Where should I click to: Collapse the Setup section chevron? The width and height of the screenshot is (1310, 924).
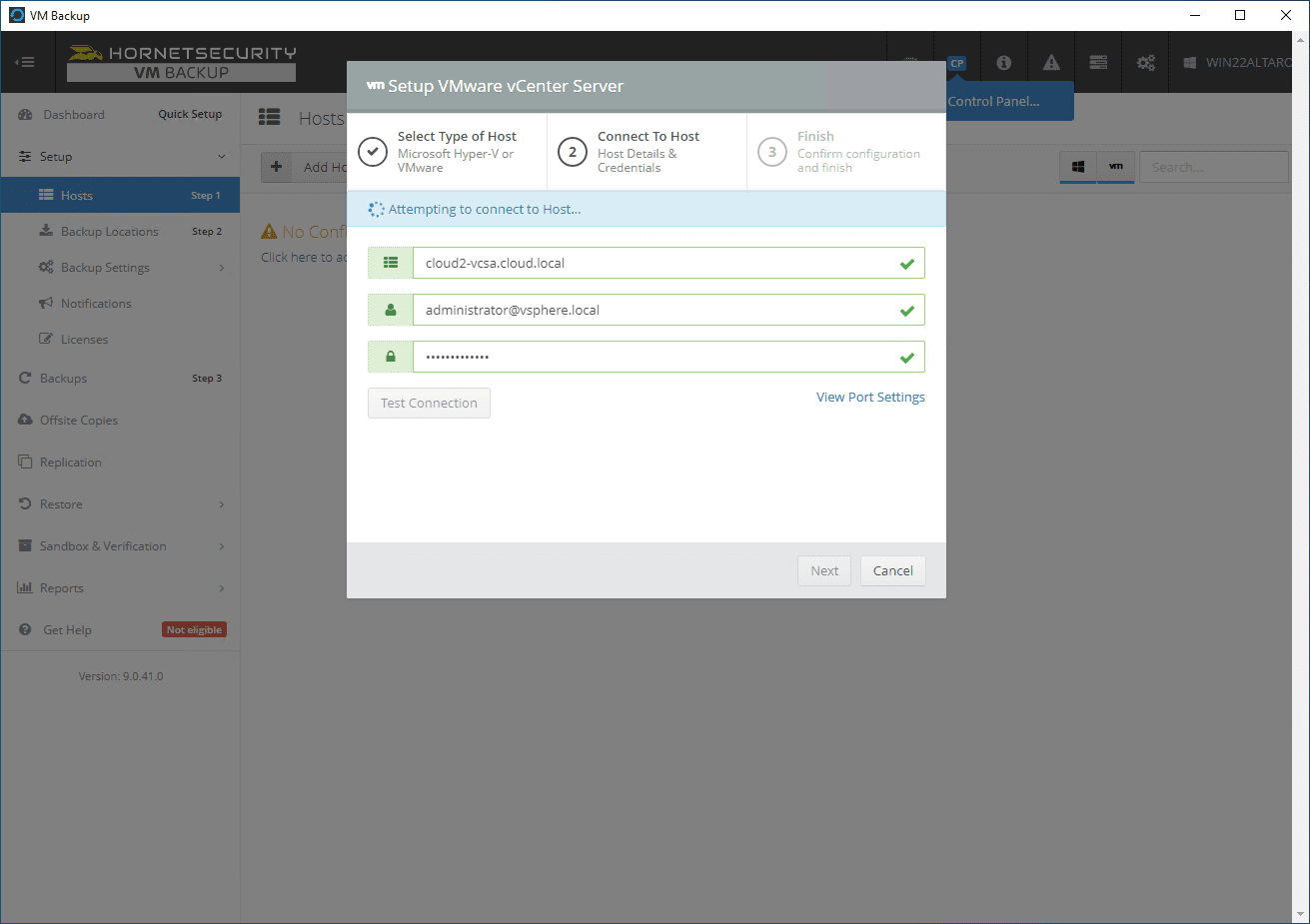222,157
